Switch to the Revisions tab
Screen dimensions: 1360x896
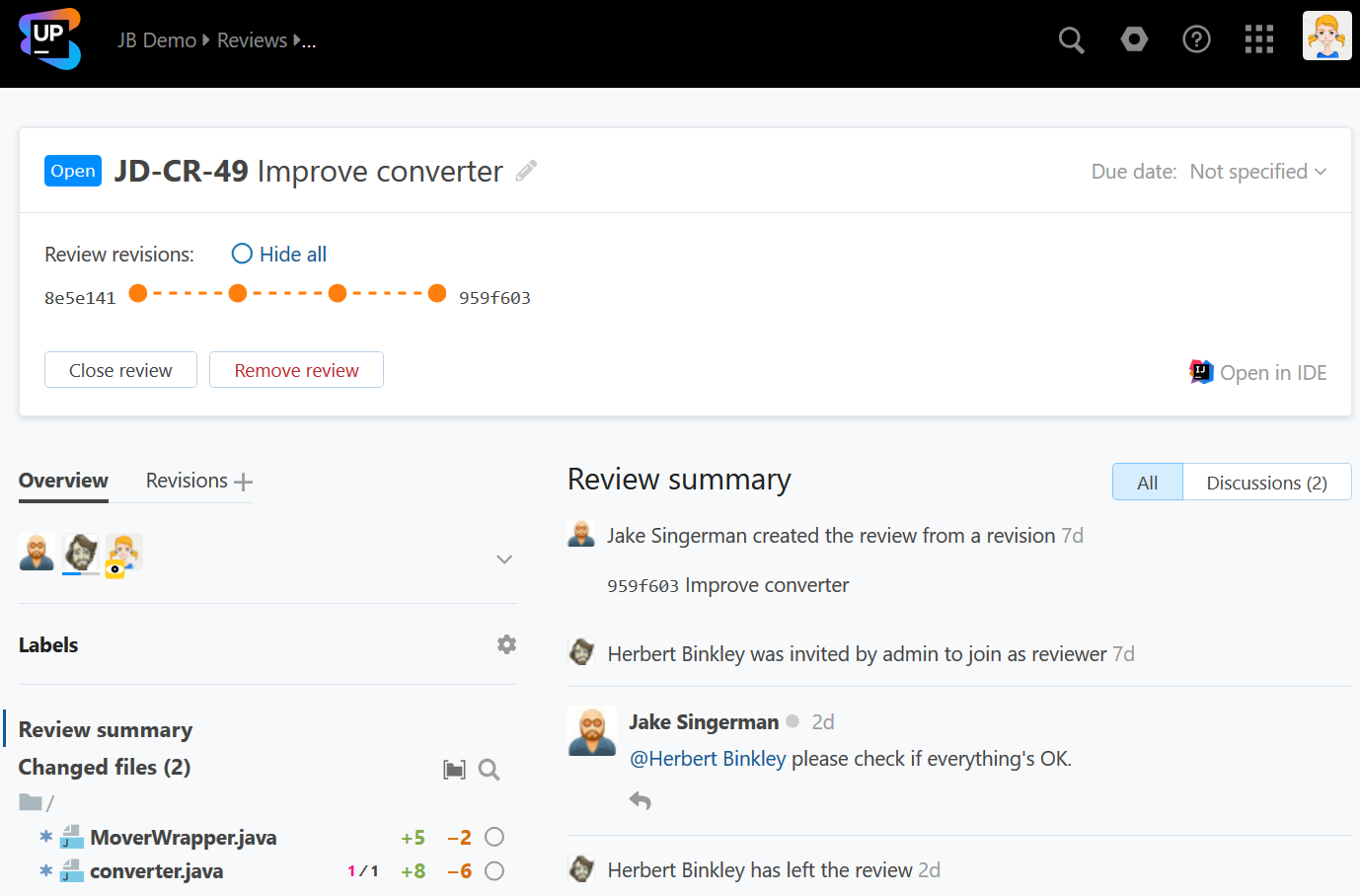coord(187,481)
